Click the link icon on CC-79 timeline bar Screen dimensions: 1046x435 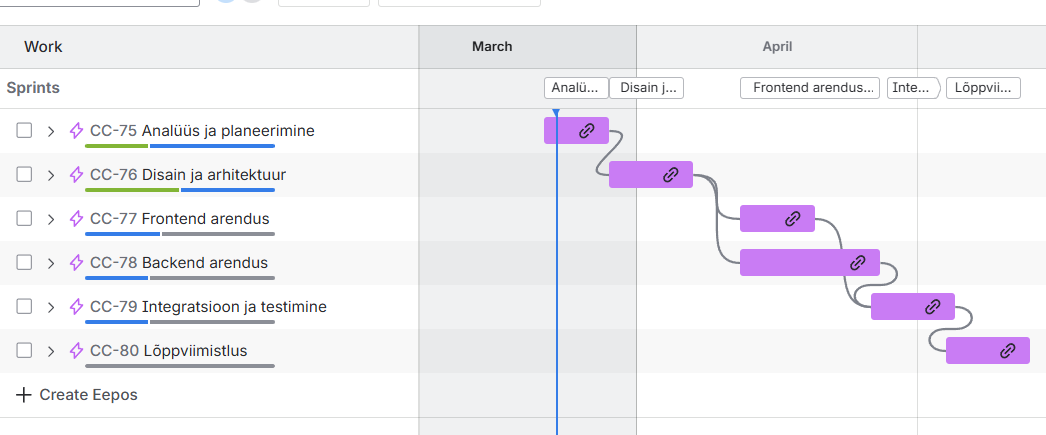tap(932, 306)
